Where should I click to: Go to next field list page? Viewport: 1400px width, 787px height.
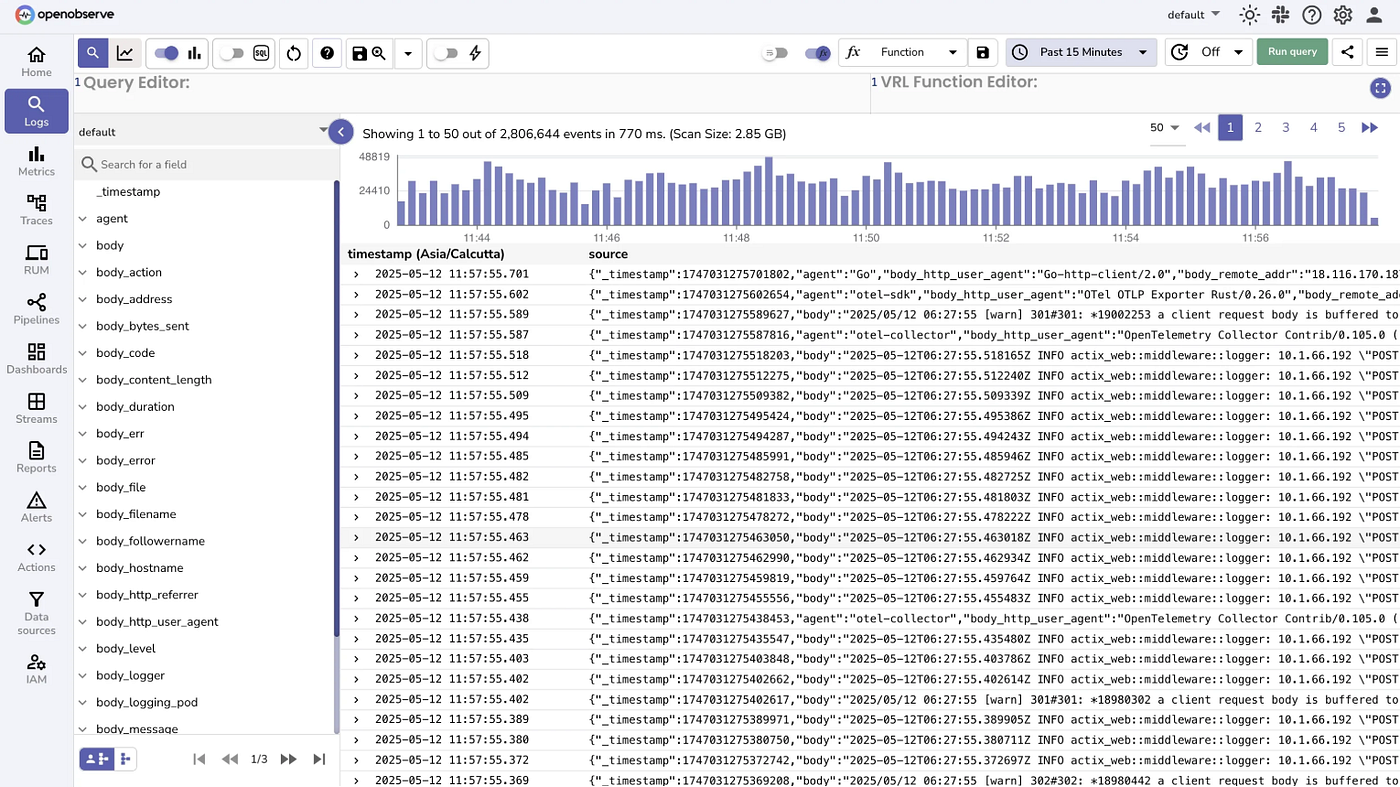pos(289,759)
